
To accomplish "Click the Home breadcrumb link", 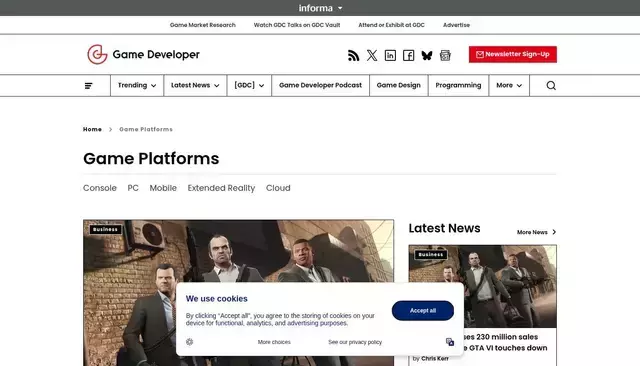I will (x=92, y=129).
